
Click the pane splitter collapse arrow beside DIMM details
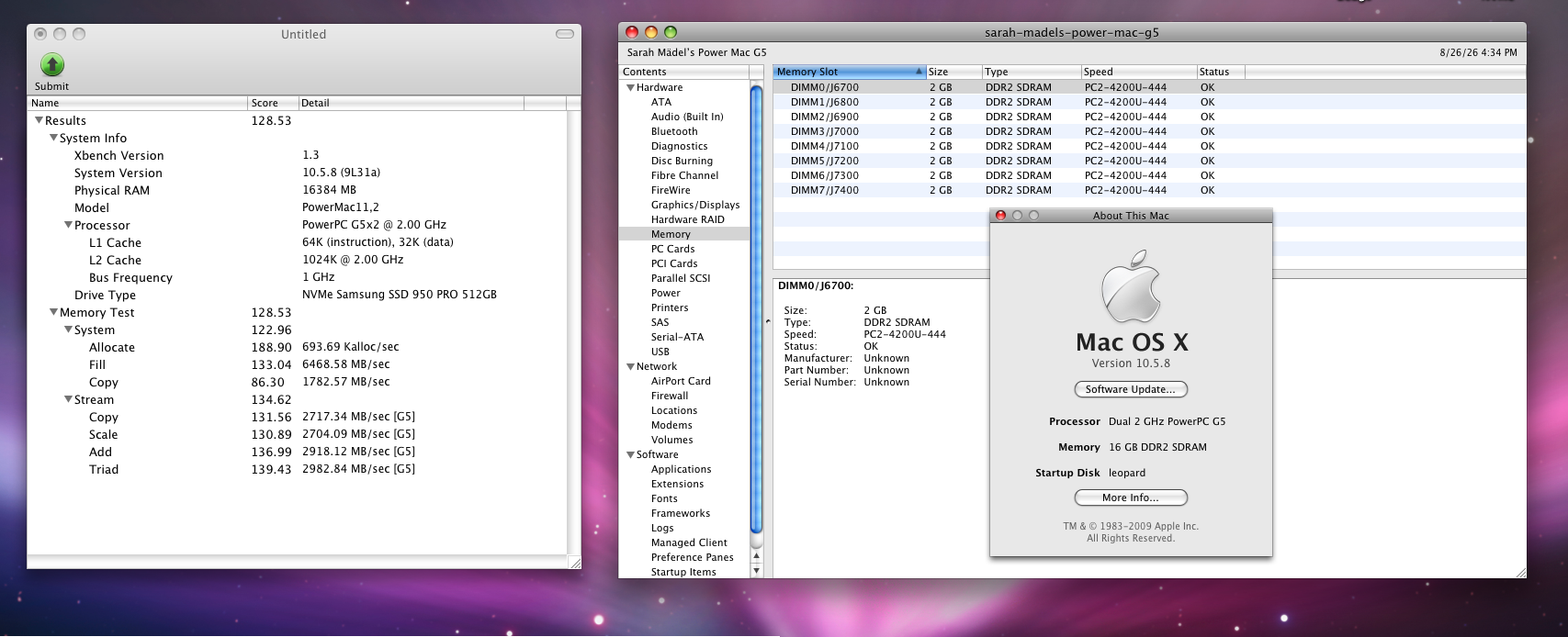click(768, 321)
